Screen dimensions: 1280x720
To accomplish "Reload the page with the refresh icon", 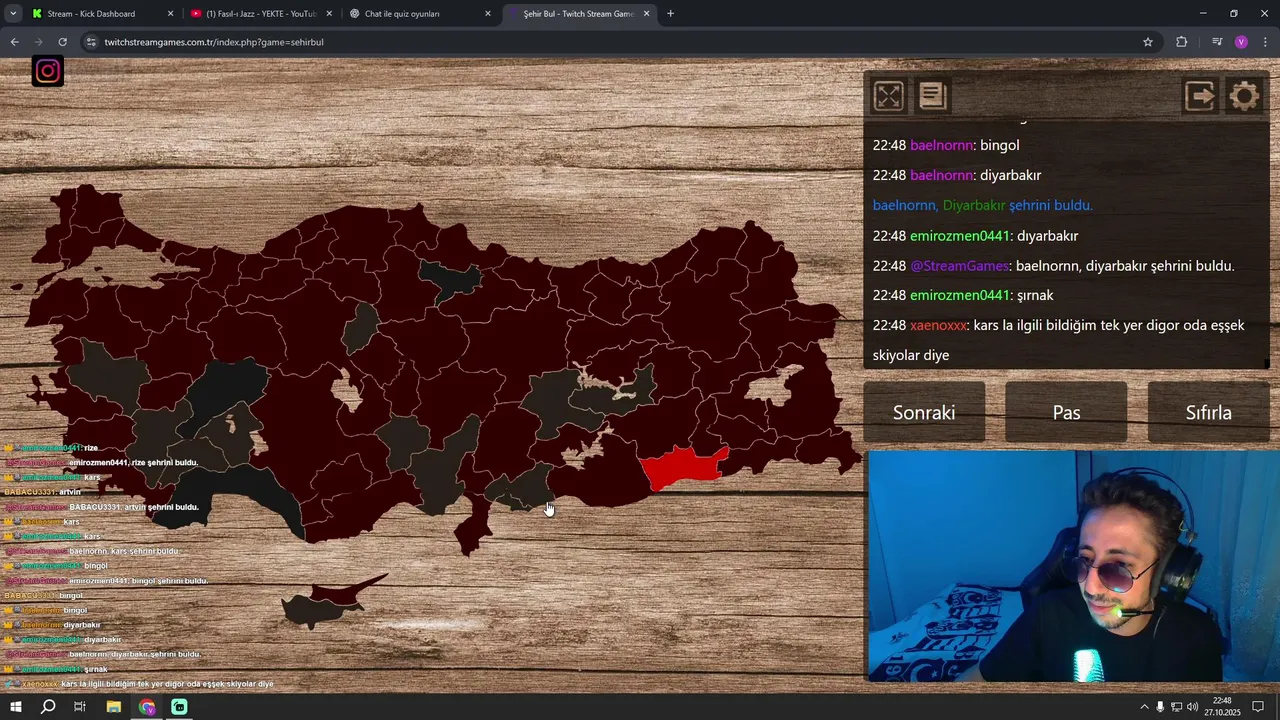I will (62, 42).
